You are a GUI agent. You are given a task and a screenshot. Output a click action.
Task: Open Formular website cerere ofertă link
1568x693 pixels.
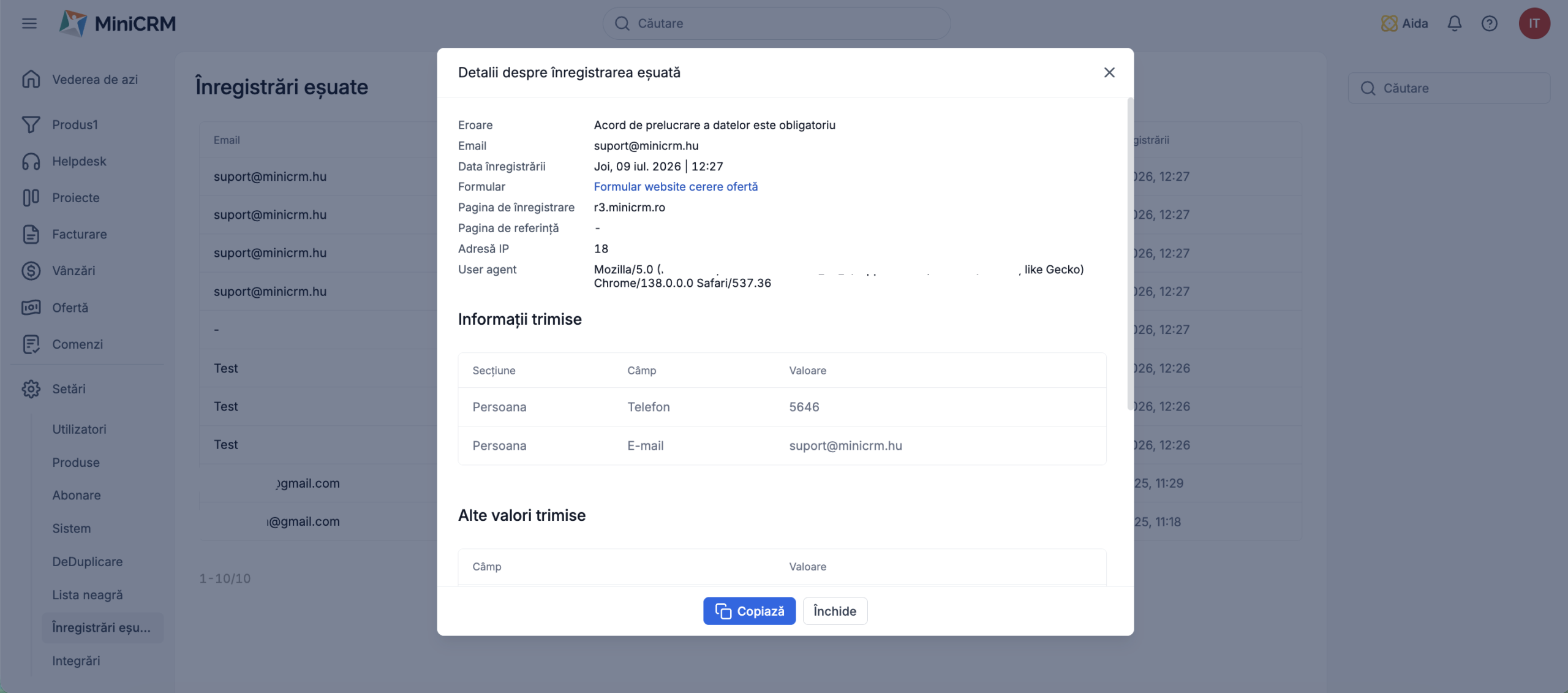676,186
